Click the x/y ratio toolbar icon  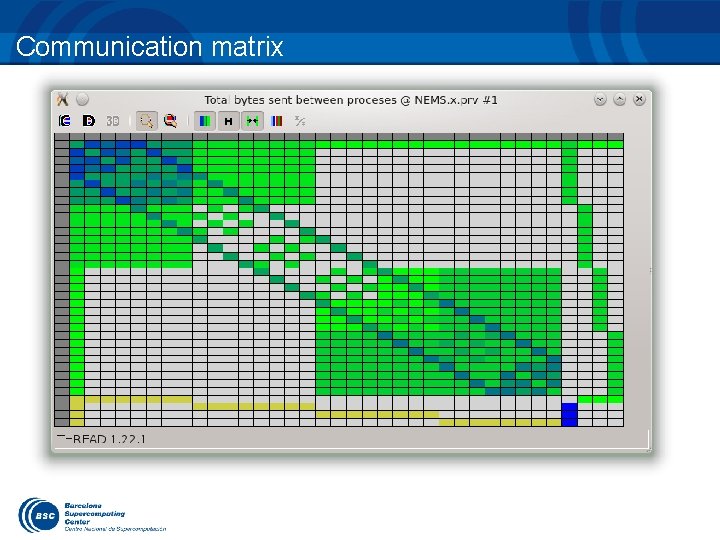300,121
